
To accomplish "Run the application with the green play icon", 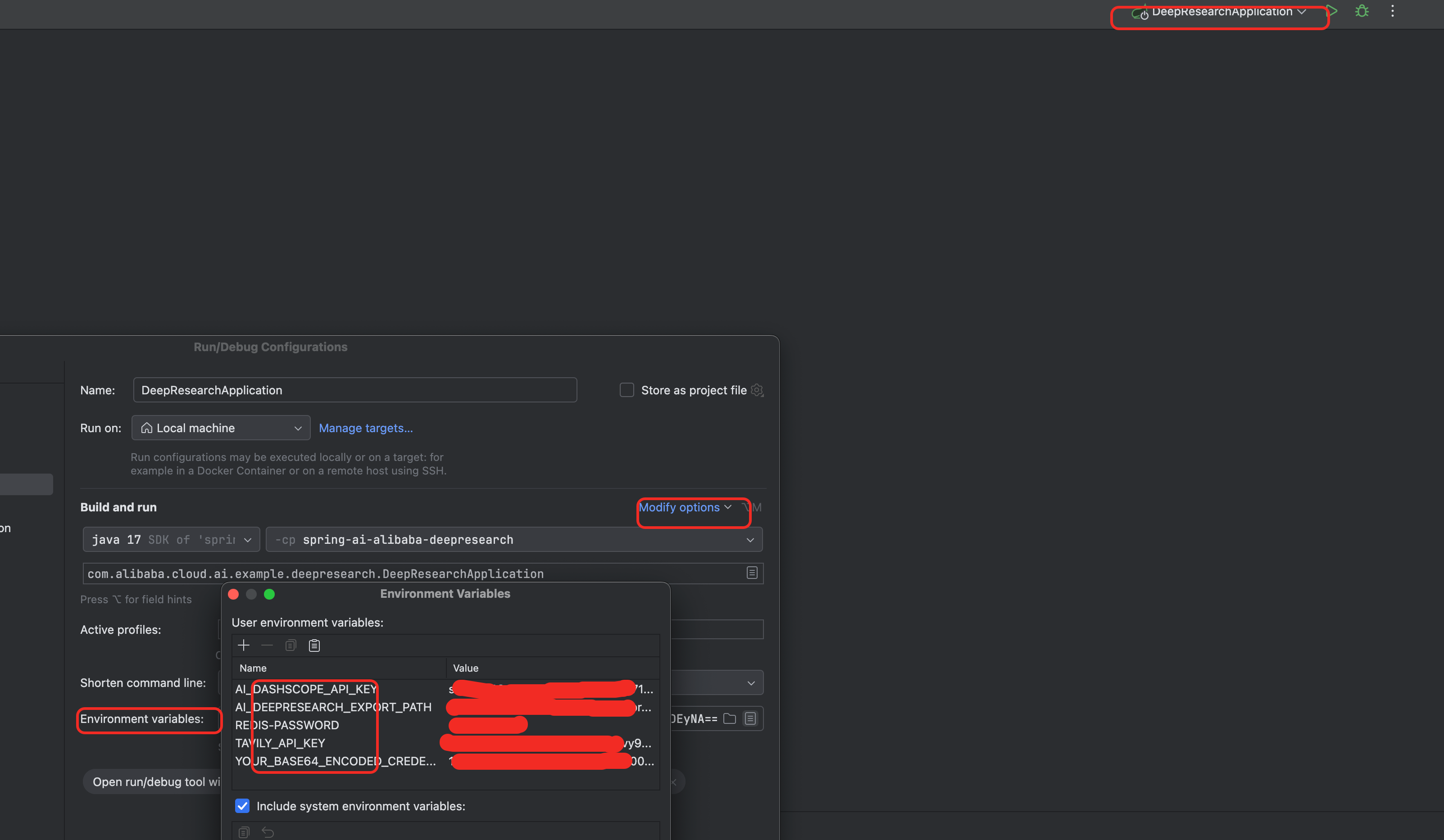I will click(x=1332, y=11).
